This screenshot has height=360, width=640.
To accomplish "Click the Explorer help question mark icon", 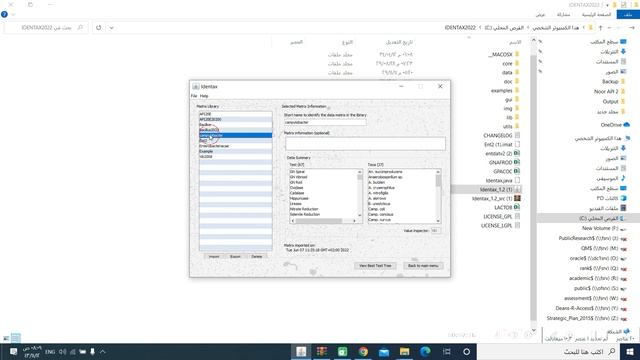I will pos(4,14).
